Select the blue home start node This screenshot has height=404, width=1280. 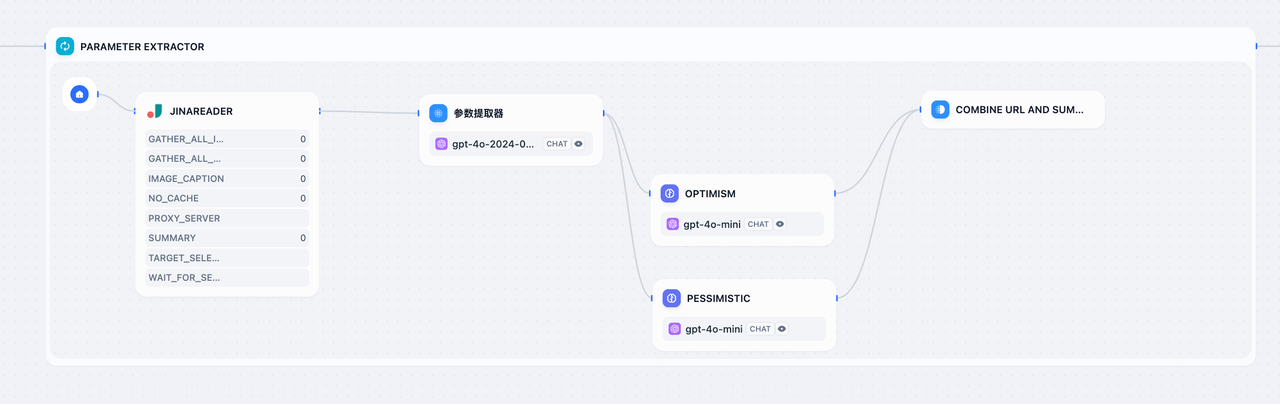[80, 94]
